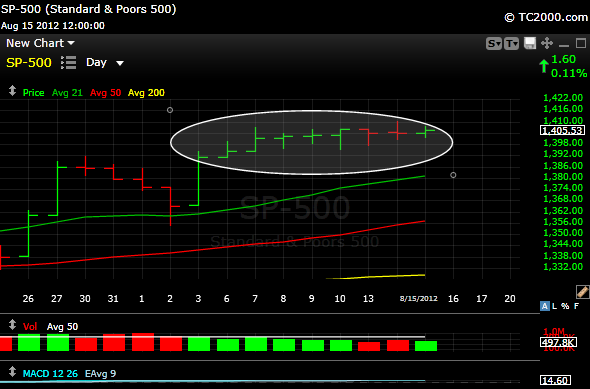
Task: Minimize the chart window
Action: pos(564,45)
